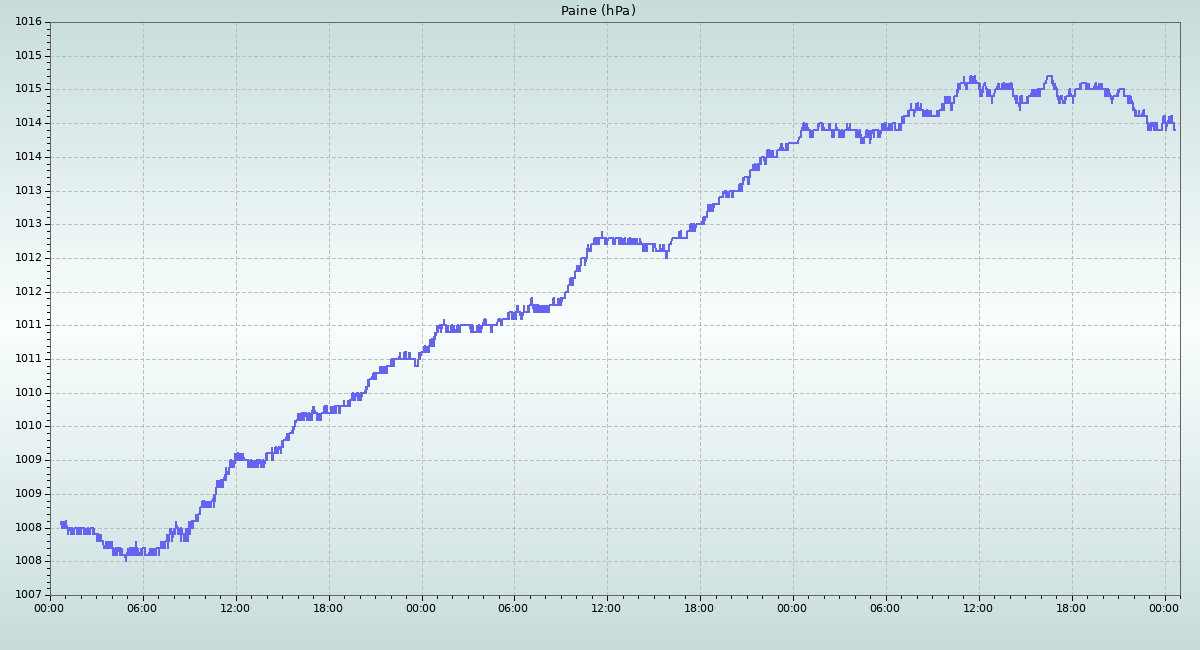The image size is (1200, 650).
Task: Click the leftmost 00:00 time label
Action: 50,607
